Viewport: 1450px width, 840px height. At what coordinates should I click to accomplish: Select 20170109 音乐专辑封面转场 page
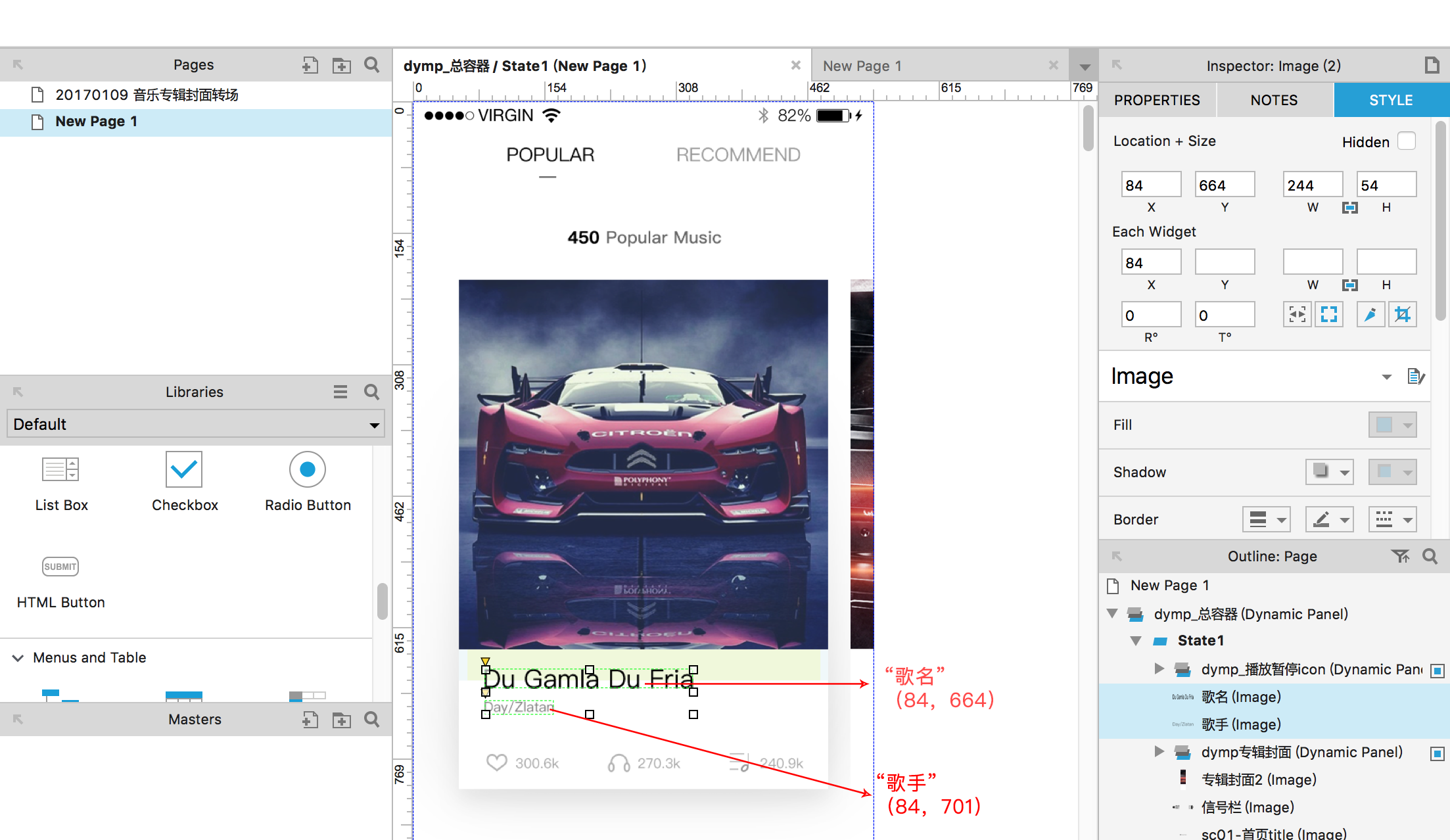pos(146,95)
